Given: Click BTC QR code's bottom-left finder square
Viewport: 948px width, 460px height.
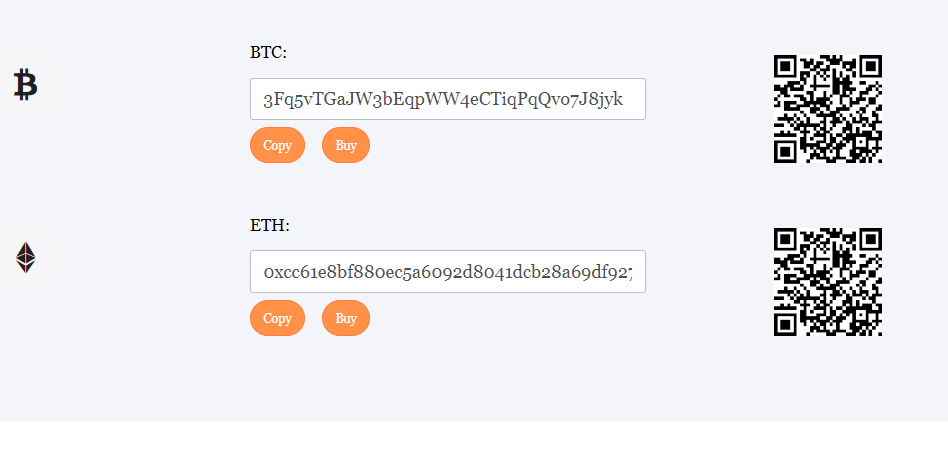Looking at the screenshot, I should click(x=785, y=152).
